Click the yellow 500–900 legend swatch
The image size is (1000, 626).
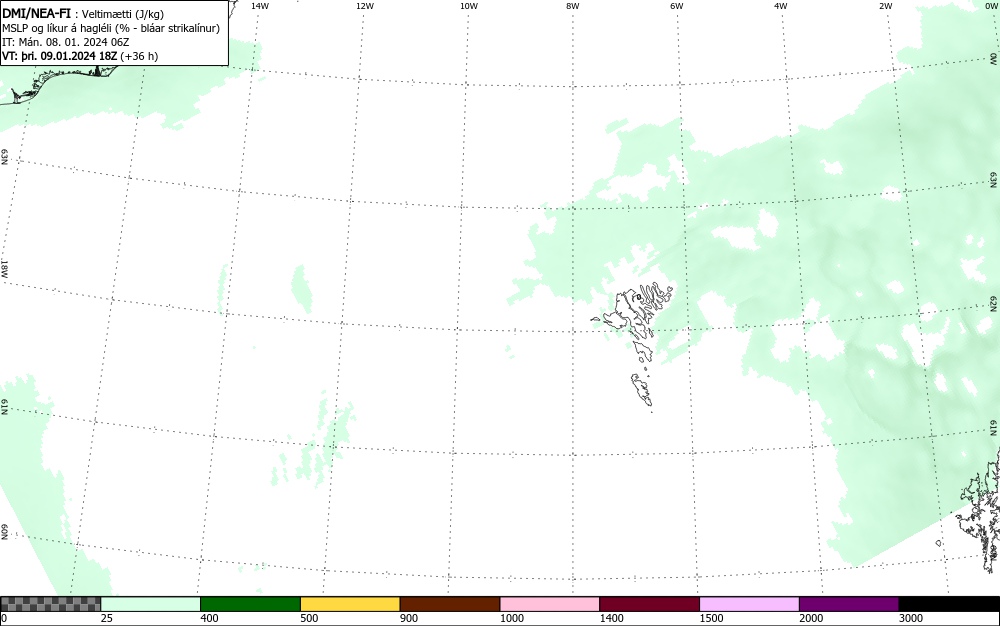350,604
